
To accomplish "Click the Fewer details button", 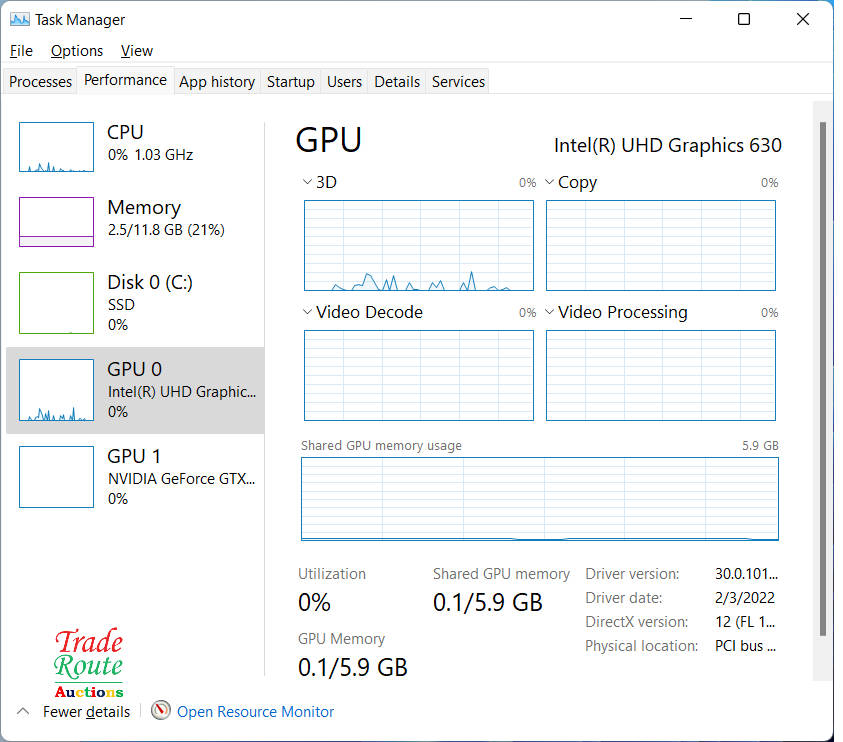I will 86,712.
